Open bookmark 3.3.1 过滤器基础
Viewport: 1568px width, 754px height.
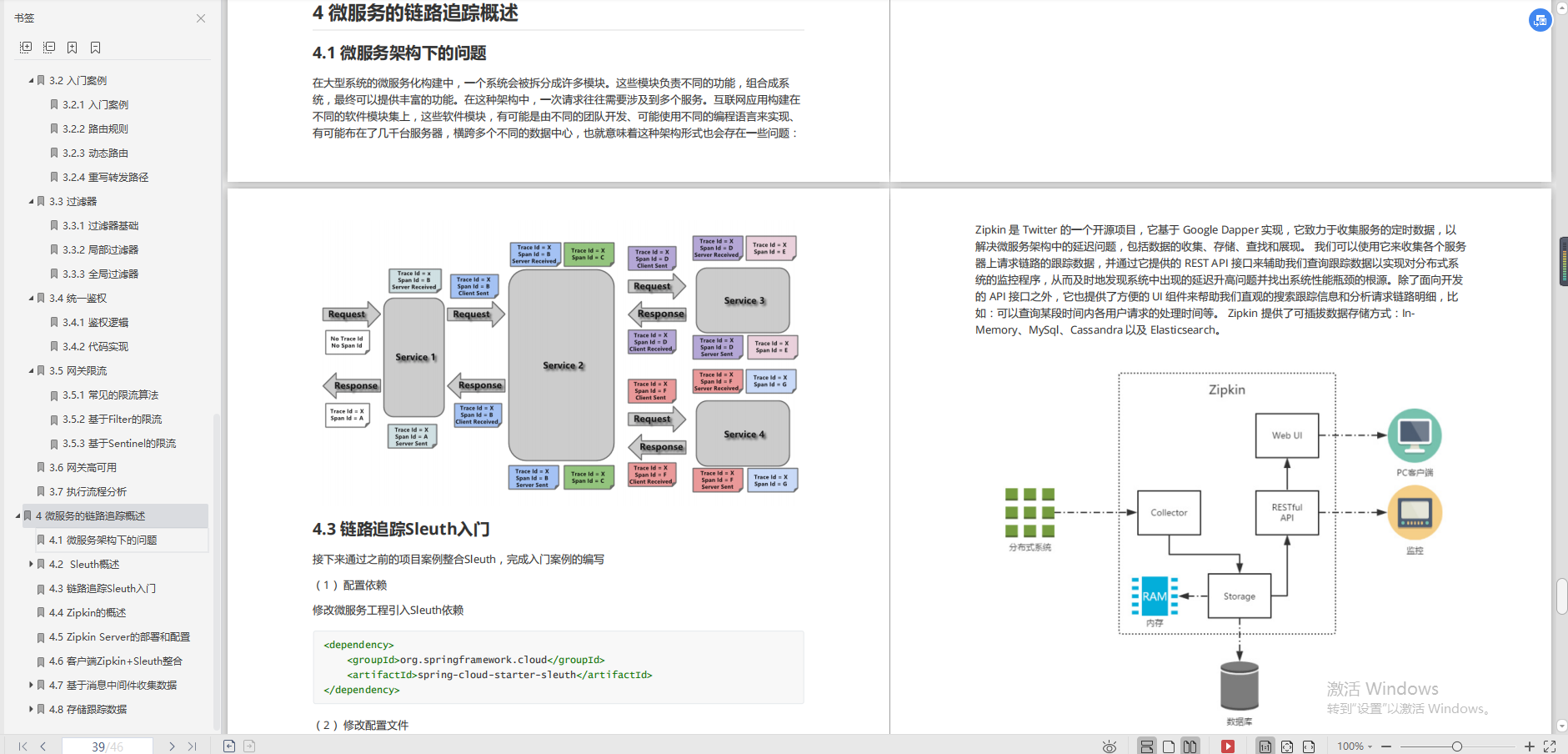tap(100, 226)
